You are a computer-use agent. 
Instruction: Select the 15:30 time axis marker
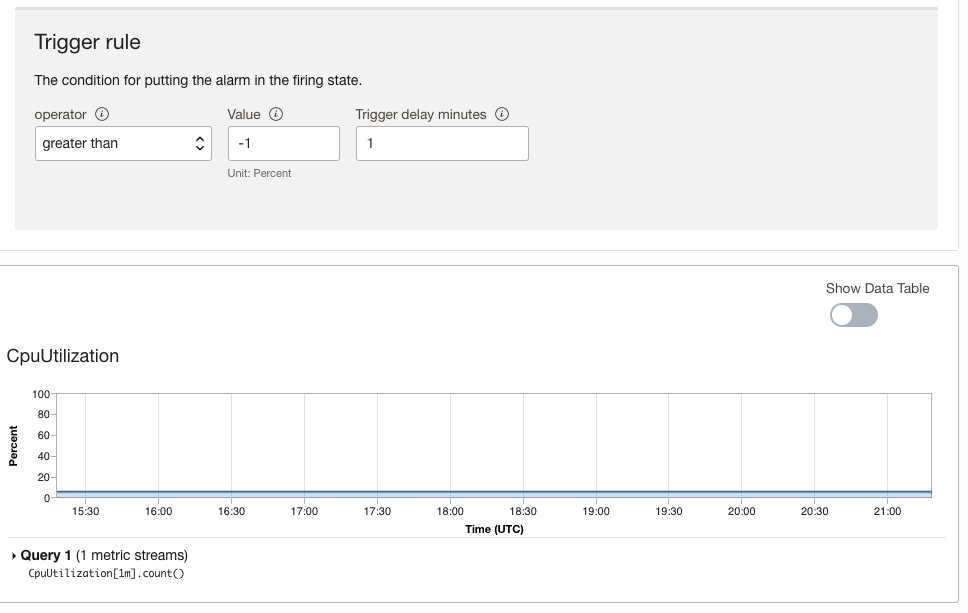click(86, 511)
